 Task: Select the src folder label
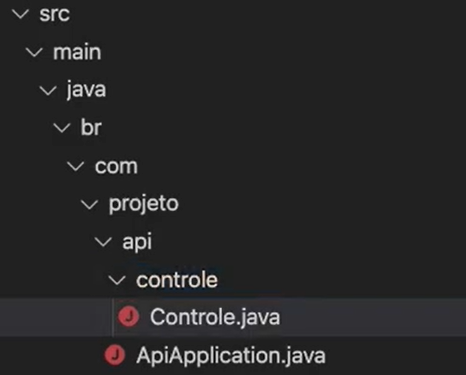click(54, 14)
